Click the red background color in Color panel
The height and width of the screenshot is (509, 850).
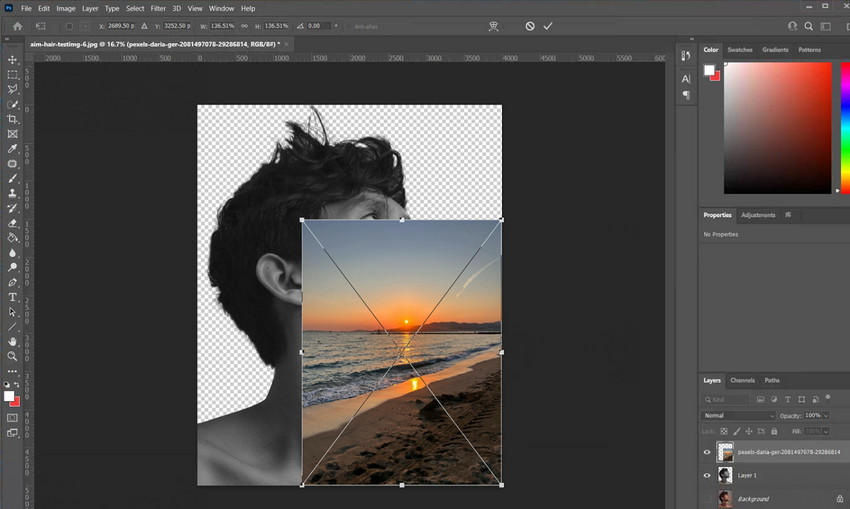[716, 78]
